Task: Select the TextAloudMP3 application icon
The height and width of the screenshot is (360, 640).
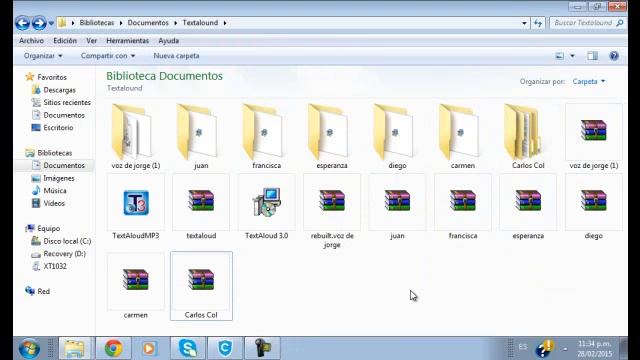Action: point(136,202)
